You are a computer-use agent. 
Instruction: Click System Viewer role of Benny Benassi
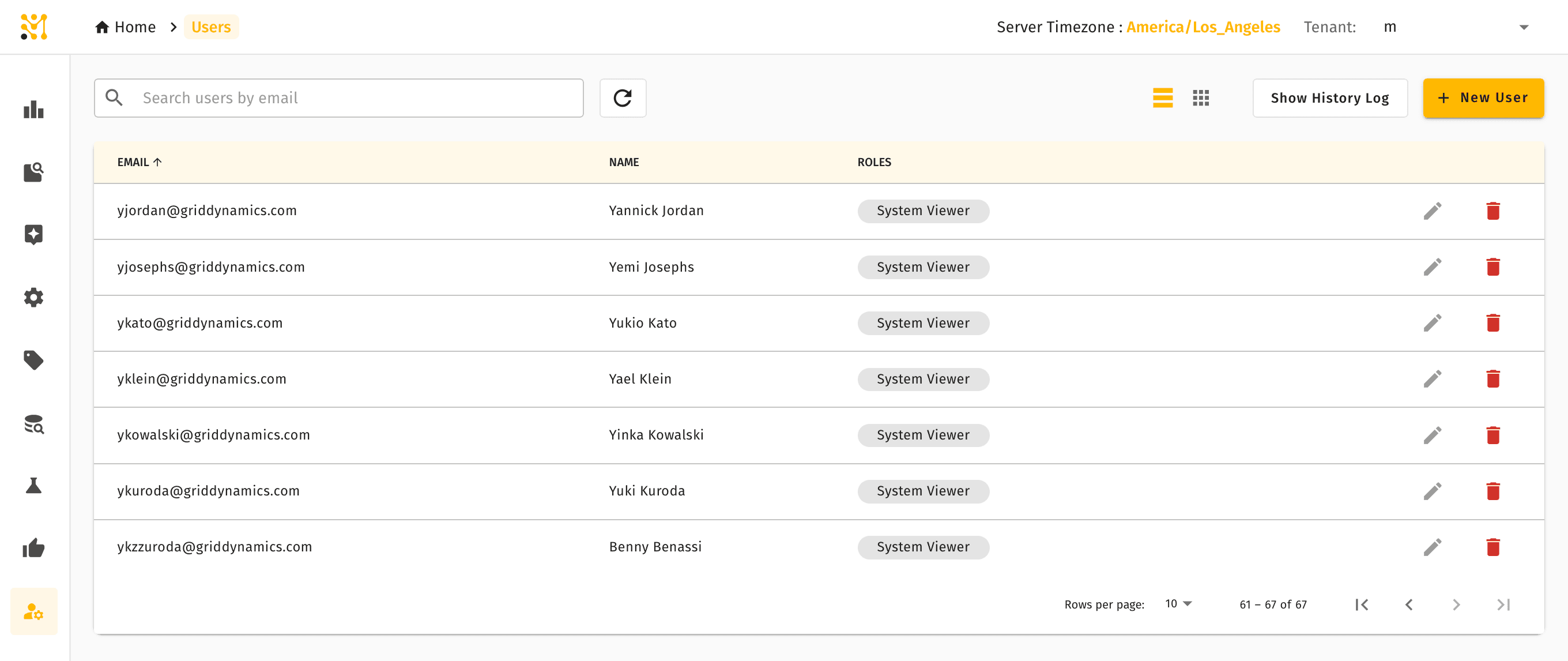click(x=924, y=548)
